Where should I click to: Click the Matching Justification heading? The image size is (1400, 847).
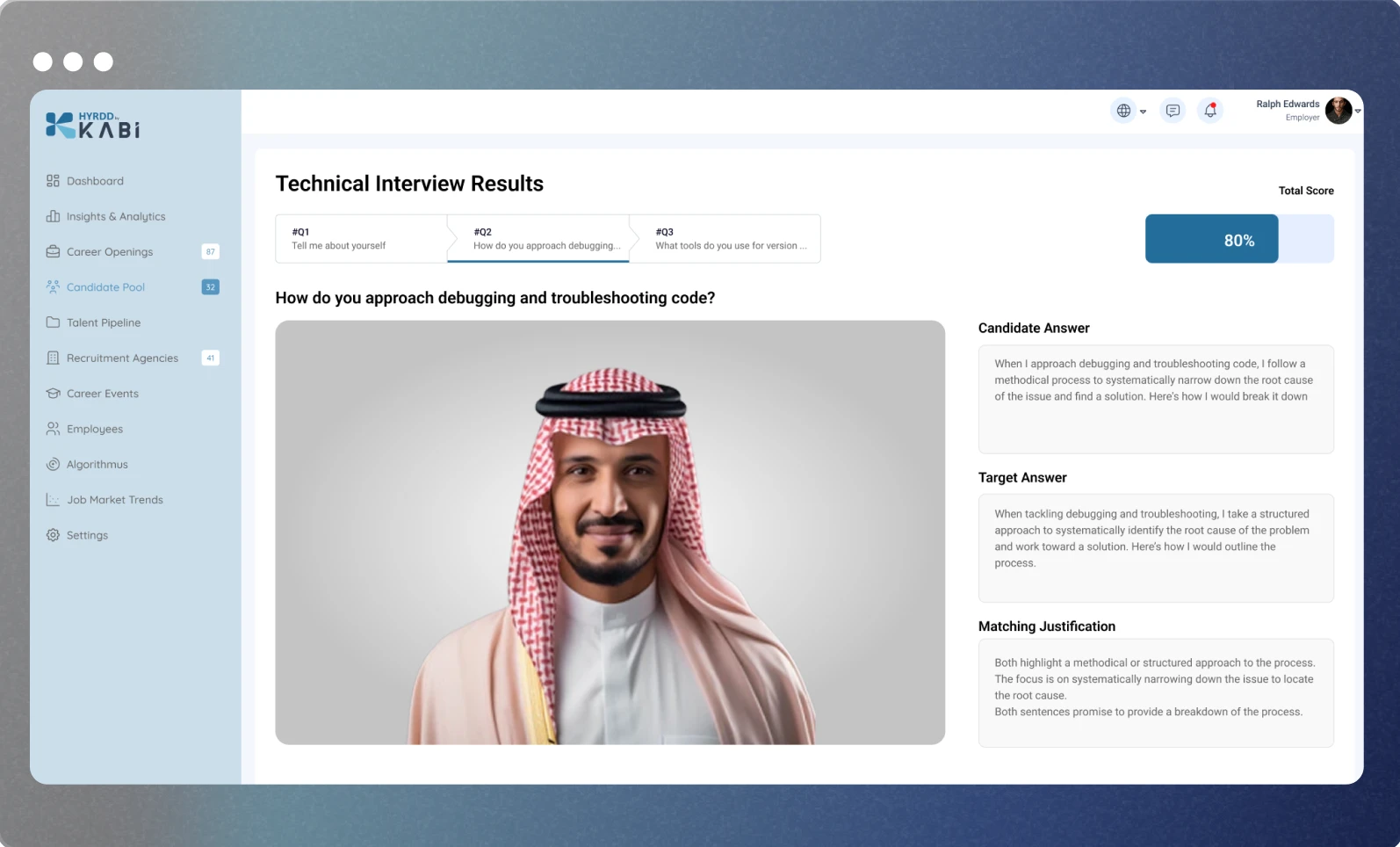point(1047,626)
